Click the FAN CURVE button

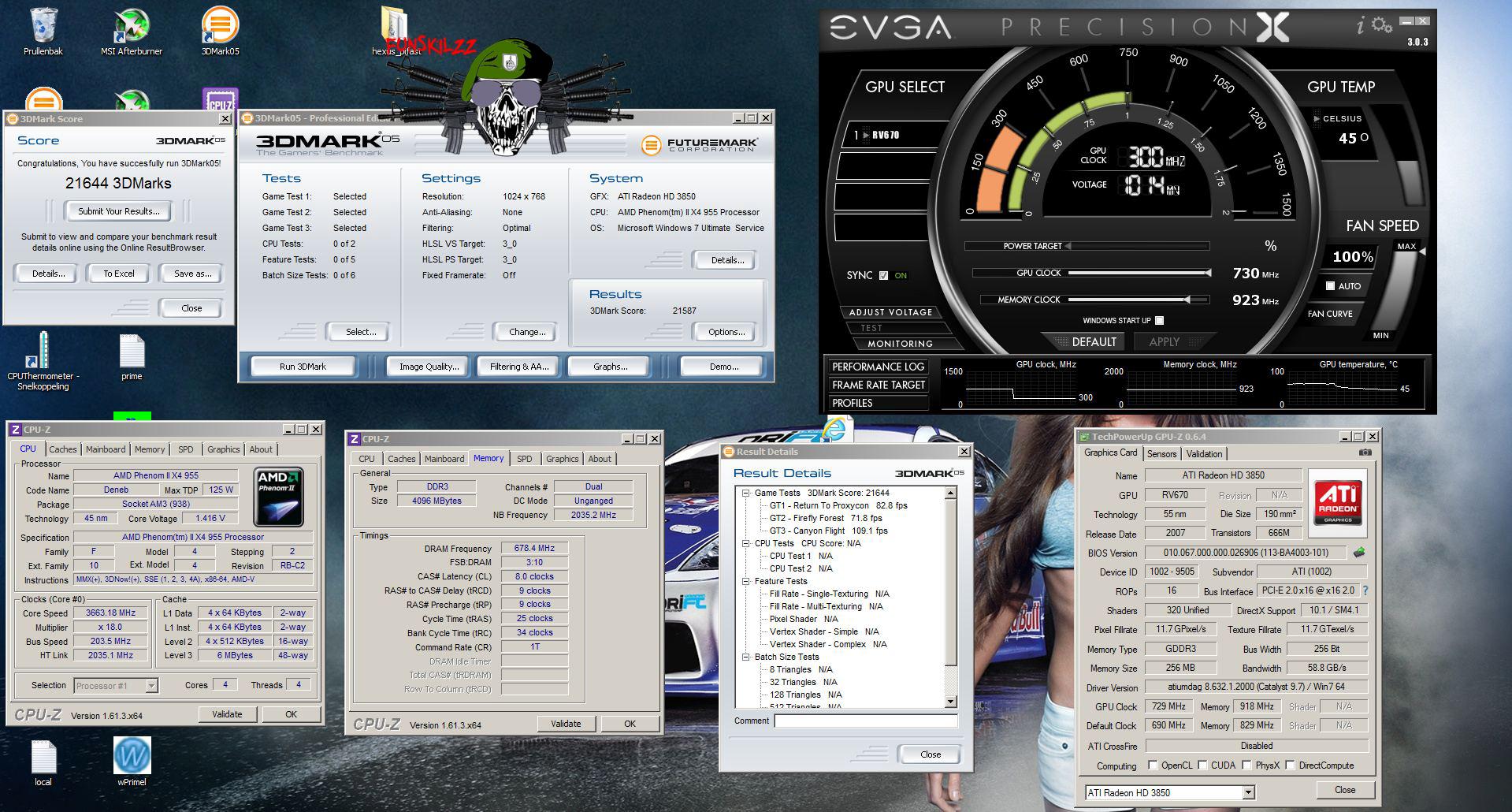pos(1330,314)
